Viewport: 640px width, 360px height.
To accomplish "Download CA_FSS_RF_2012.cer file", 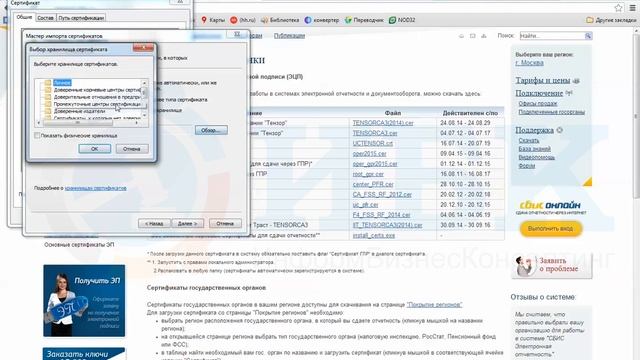I will (382, 194).
